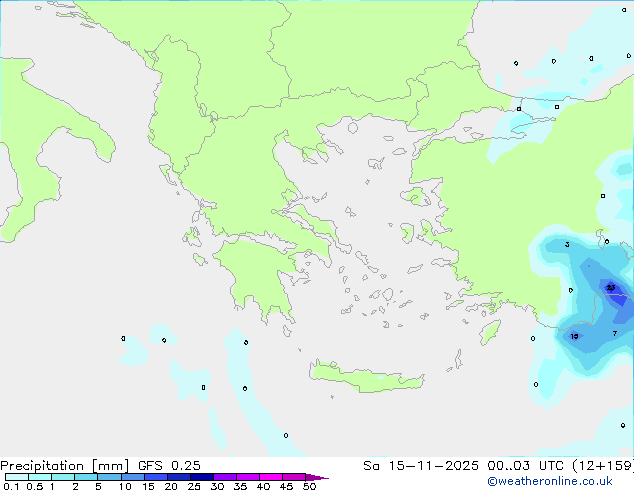
Task: Click the island of Rhodes on map
Action: (x=490, y=332)
